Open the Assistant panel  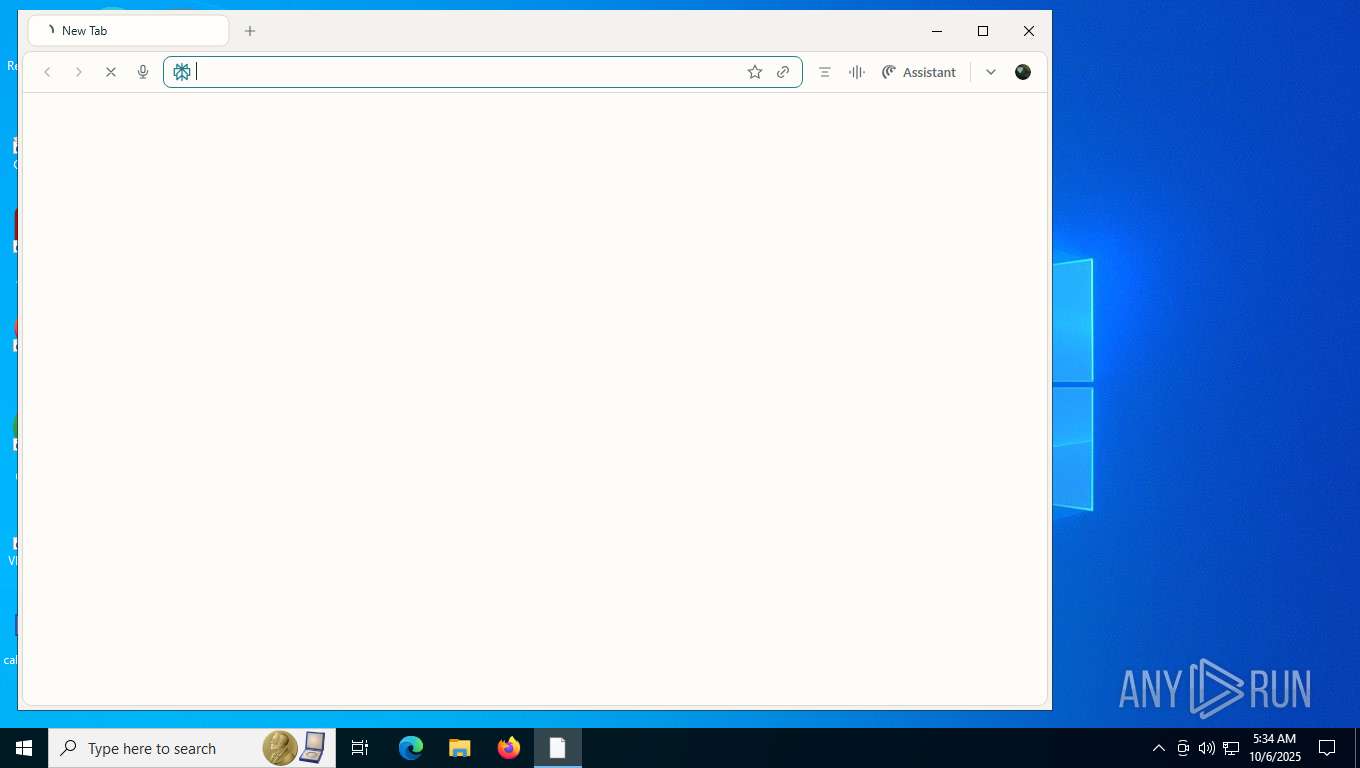pos(919,72)
